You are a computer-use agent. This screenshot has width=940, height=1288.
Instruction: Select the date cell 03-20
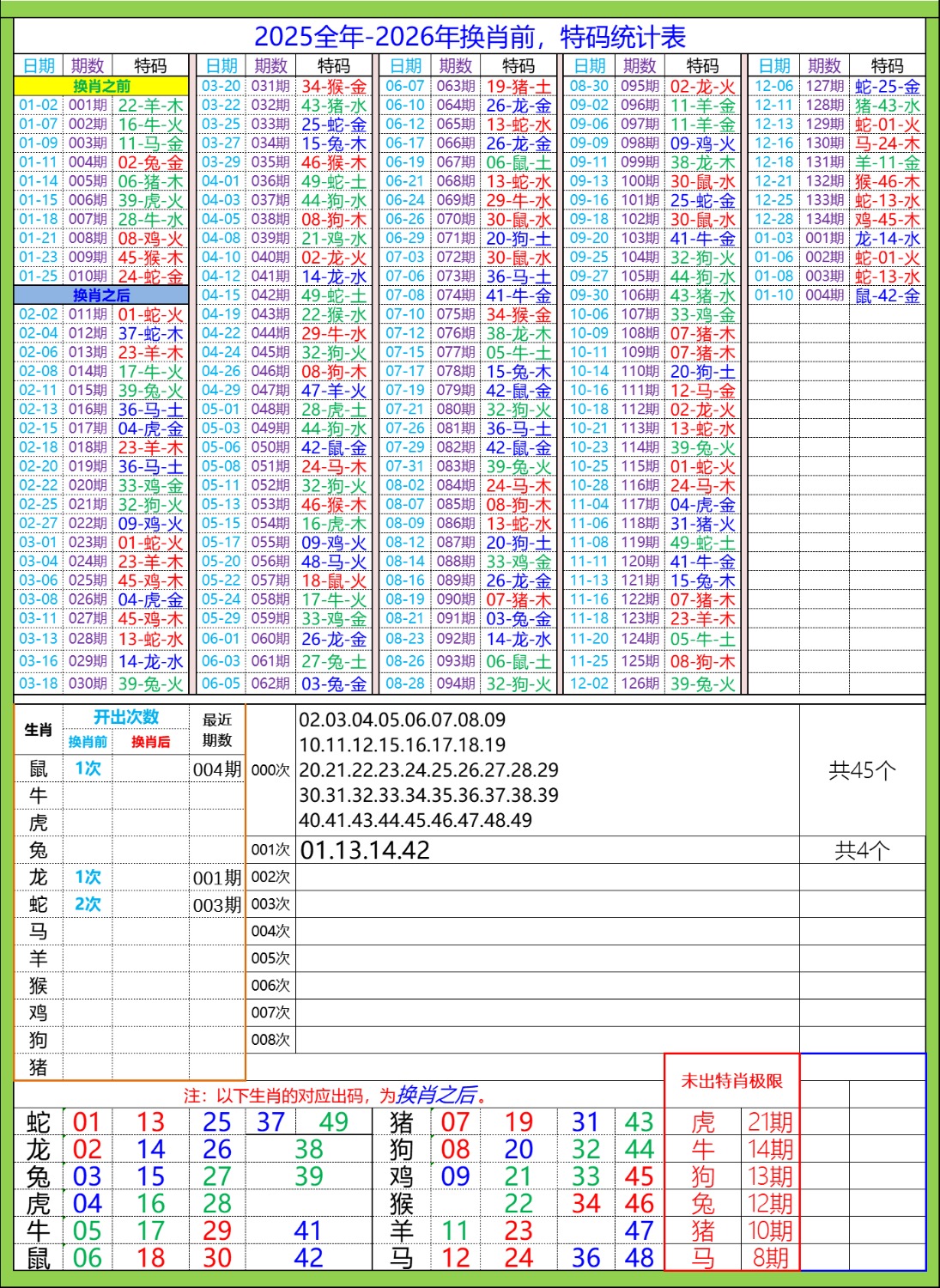click(221, 87)
